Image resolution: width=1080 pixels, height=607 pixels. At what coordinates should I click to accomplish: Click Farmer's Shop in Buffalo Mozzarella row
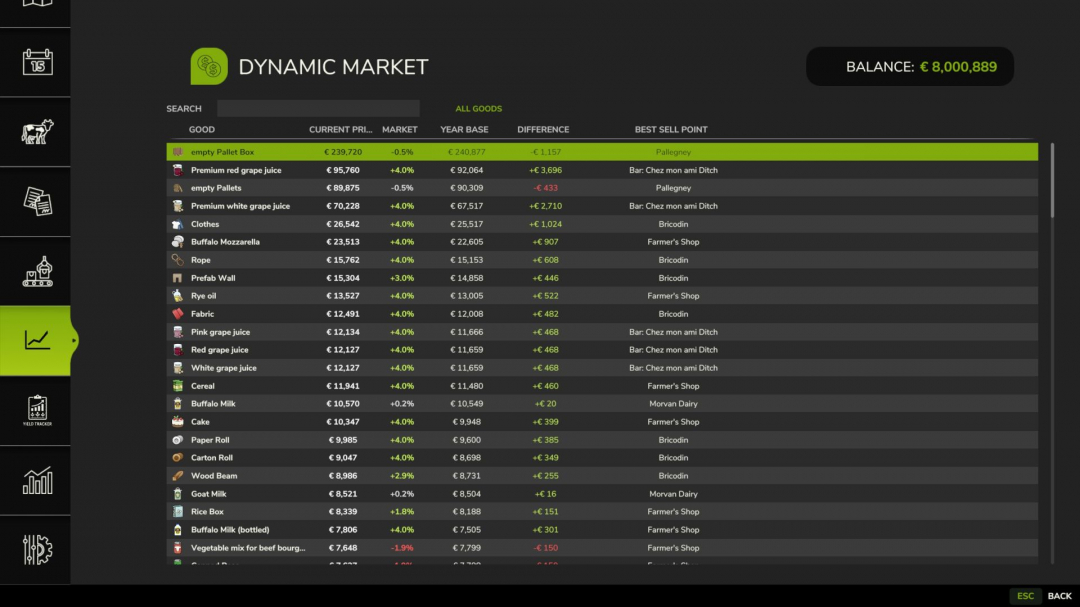coord(673,242)
